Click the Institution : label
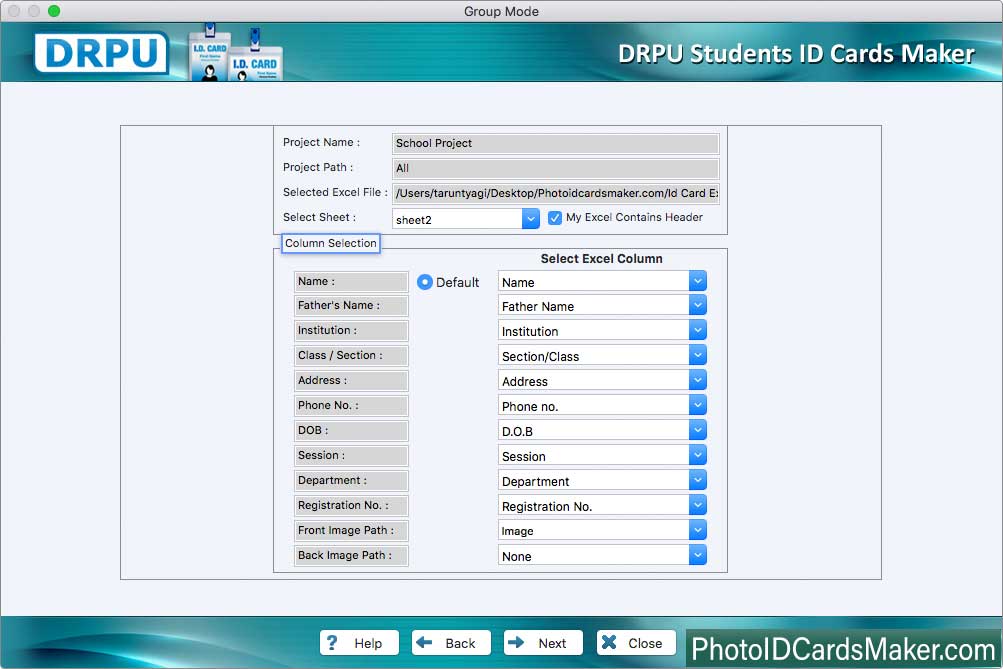 351,331
